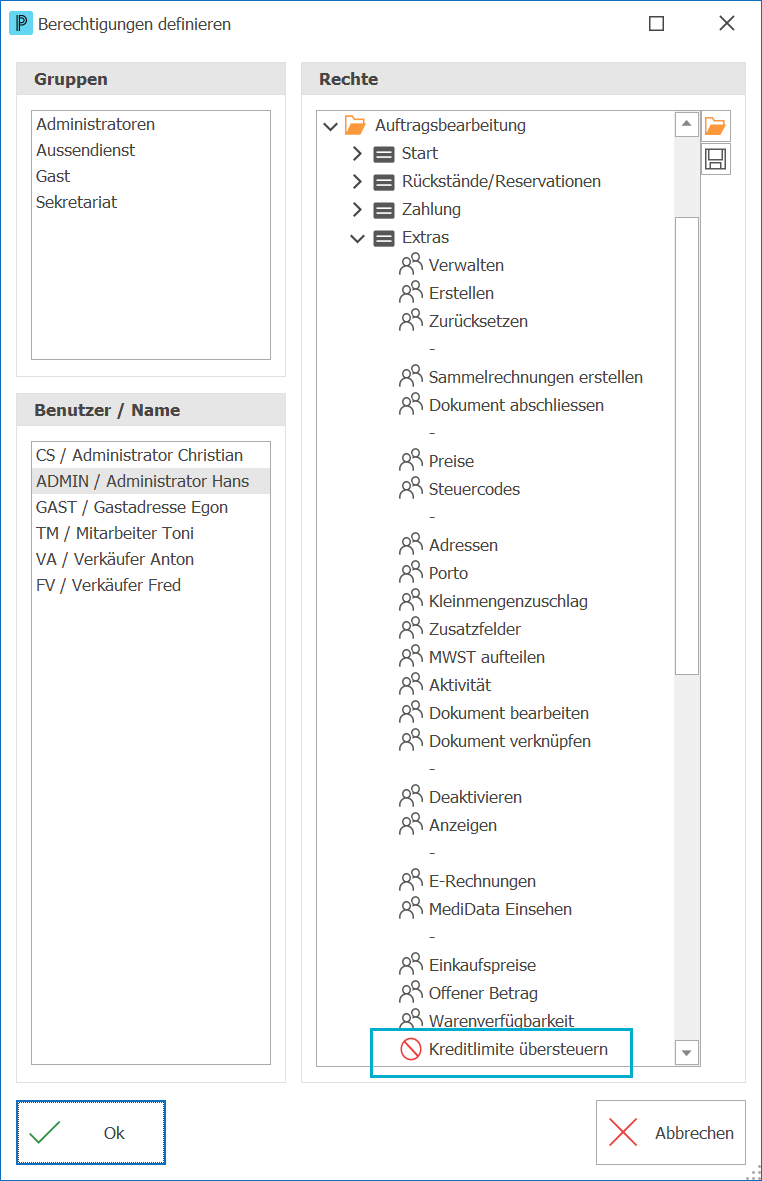Screen dimensions: 762x1181
Task: Click the orange folder icon of Auftragsbearbeitung
Action: [x=355, y=125]
